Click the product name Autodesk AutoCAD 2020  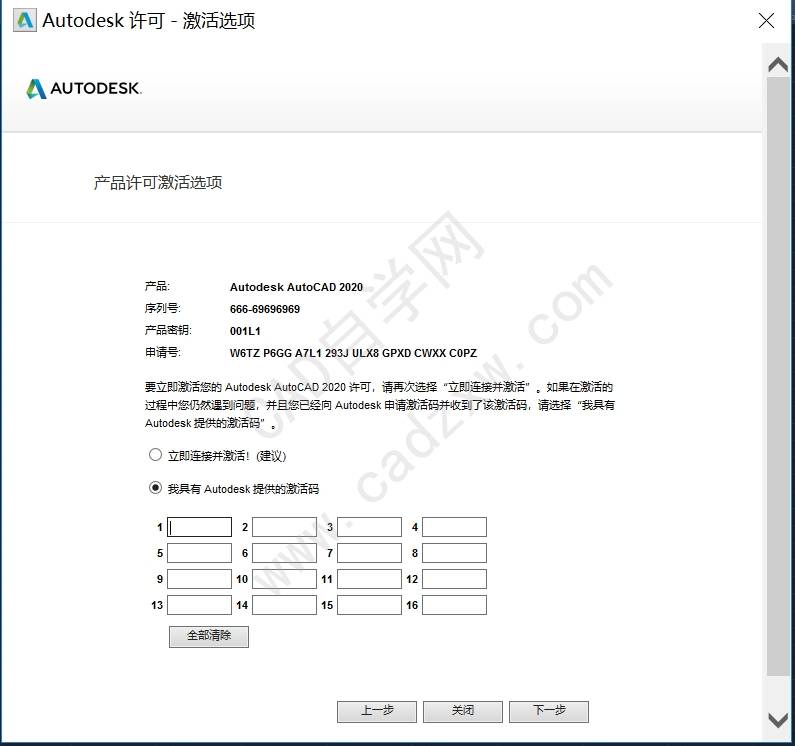click(296, 287)
